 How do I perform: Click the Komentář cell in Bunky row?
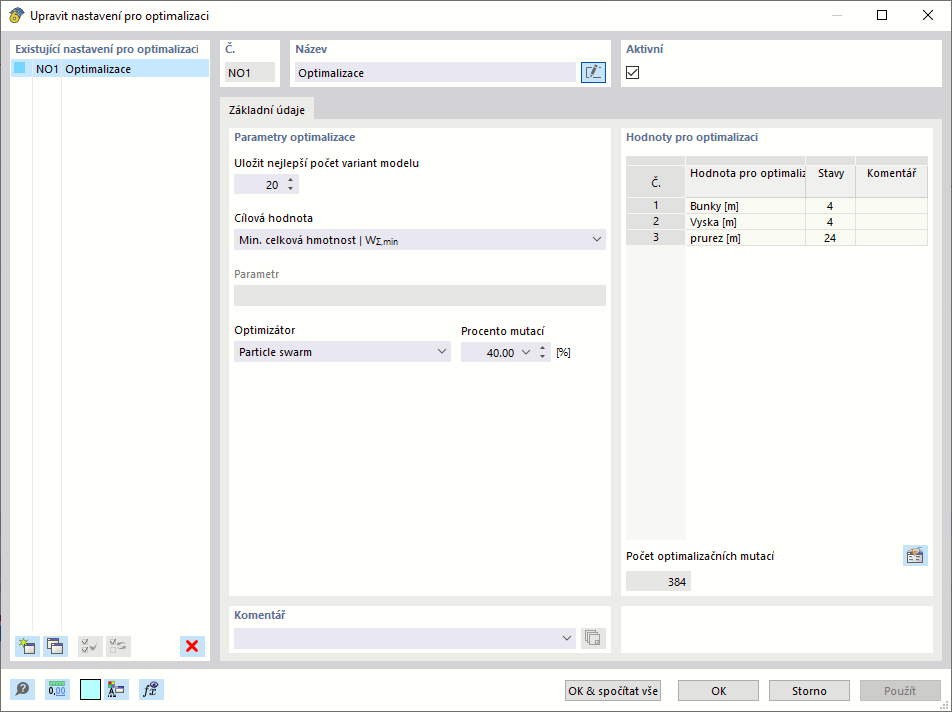[x=891, y=206]
